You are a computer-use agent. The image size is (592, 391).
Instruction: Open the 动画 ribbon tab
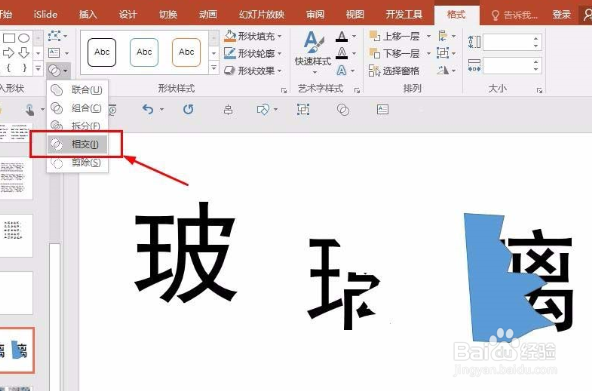[x=208, y=14]
